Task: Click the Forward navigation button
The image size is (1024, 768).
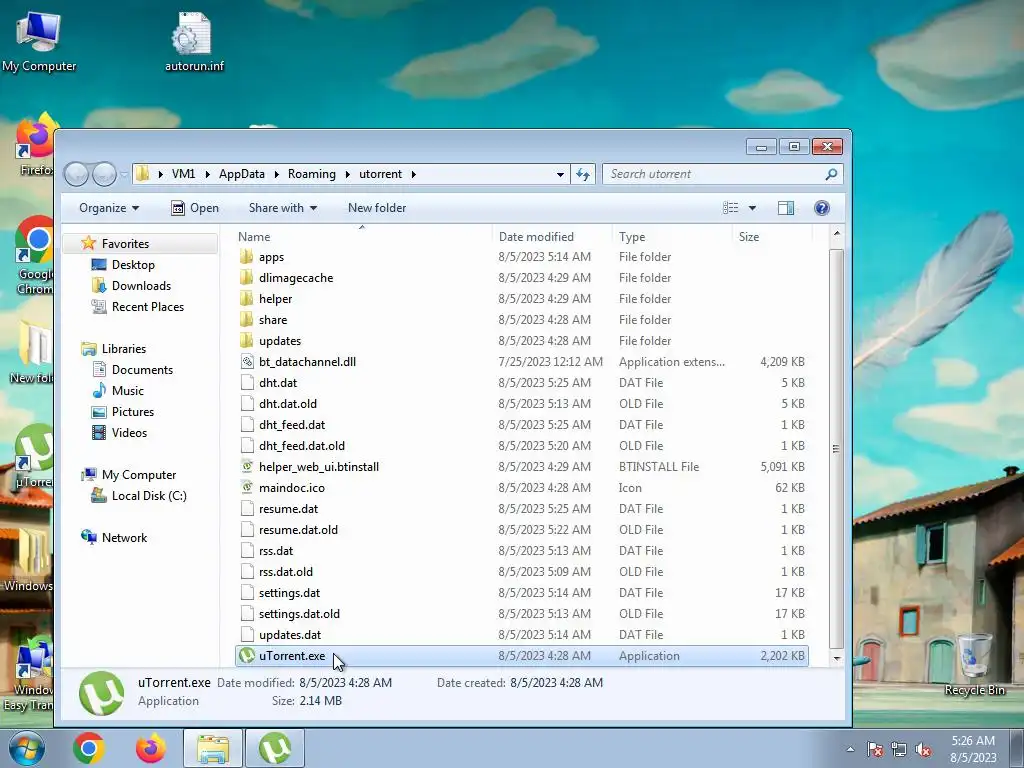Action: click(104, 174)
